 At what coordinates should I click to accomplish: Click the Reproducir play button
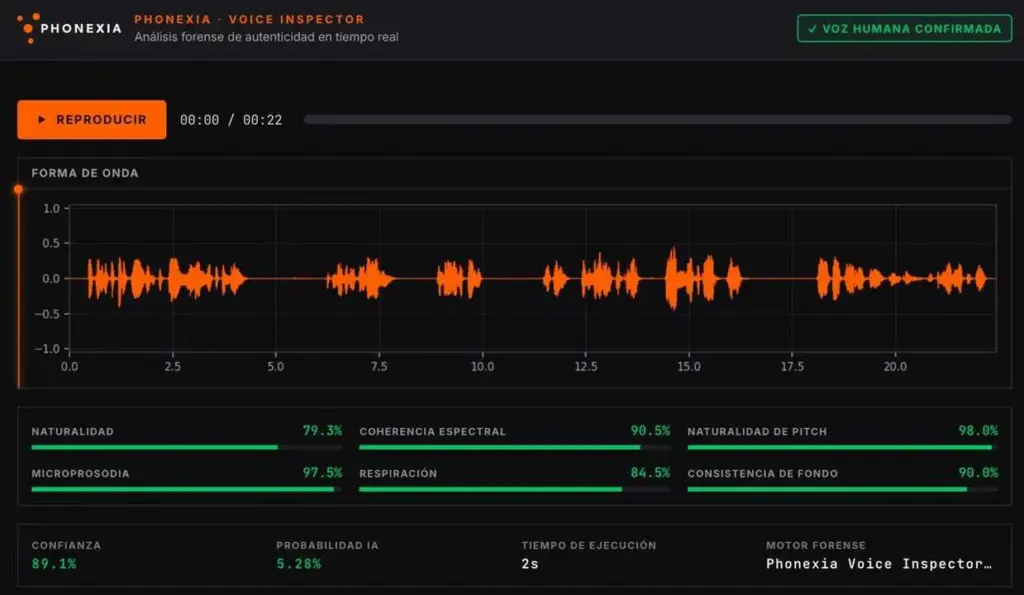click(x=91, y=120)
